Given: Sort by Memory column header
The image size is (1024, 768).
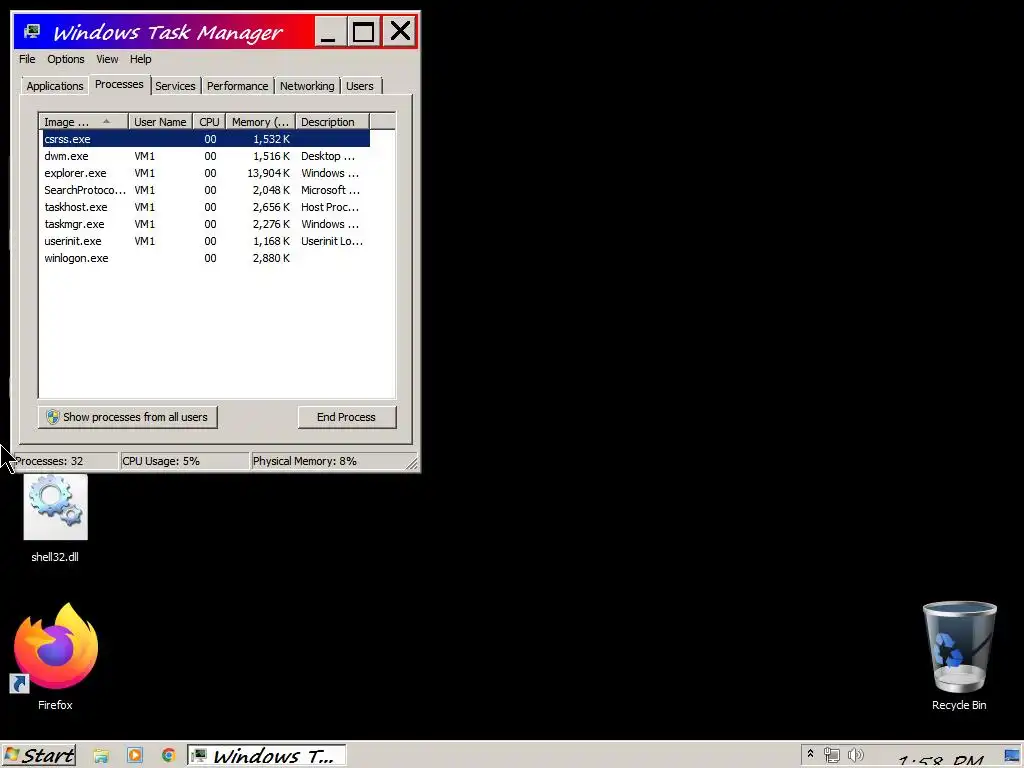Looking at the screenshot, I should [261, 122].
